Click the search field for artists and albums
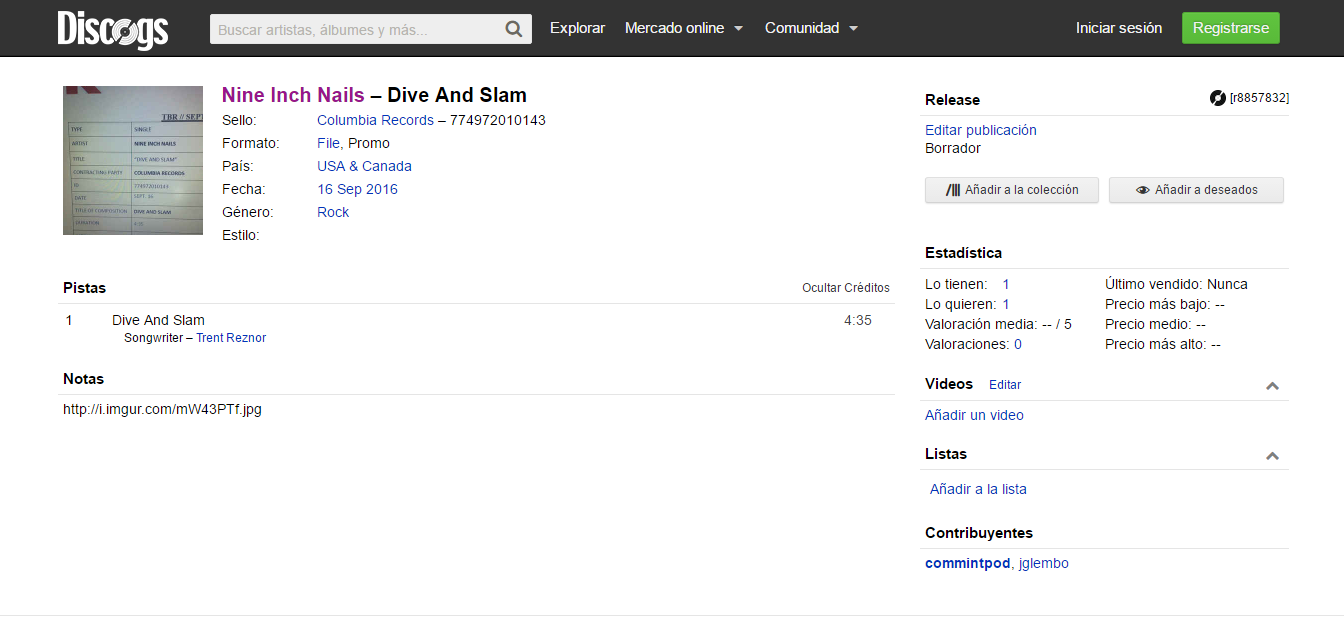This screenshot has height=623, width=1344. 371,29
